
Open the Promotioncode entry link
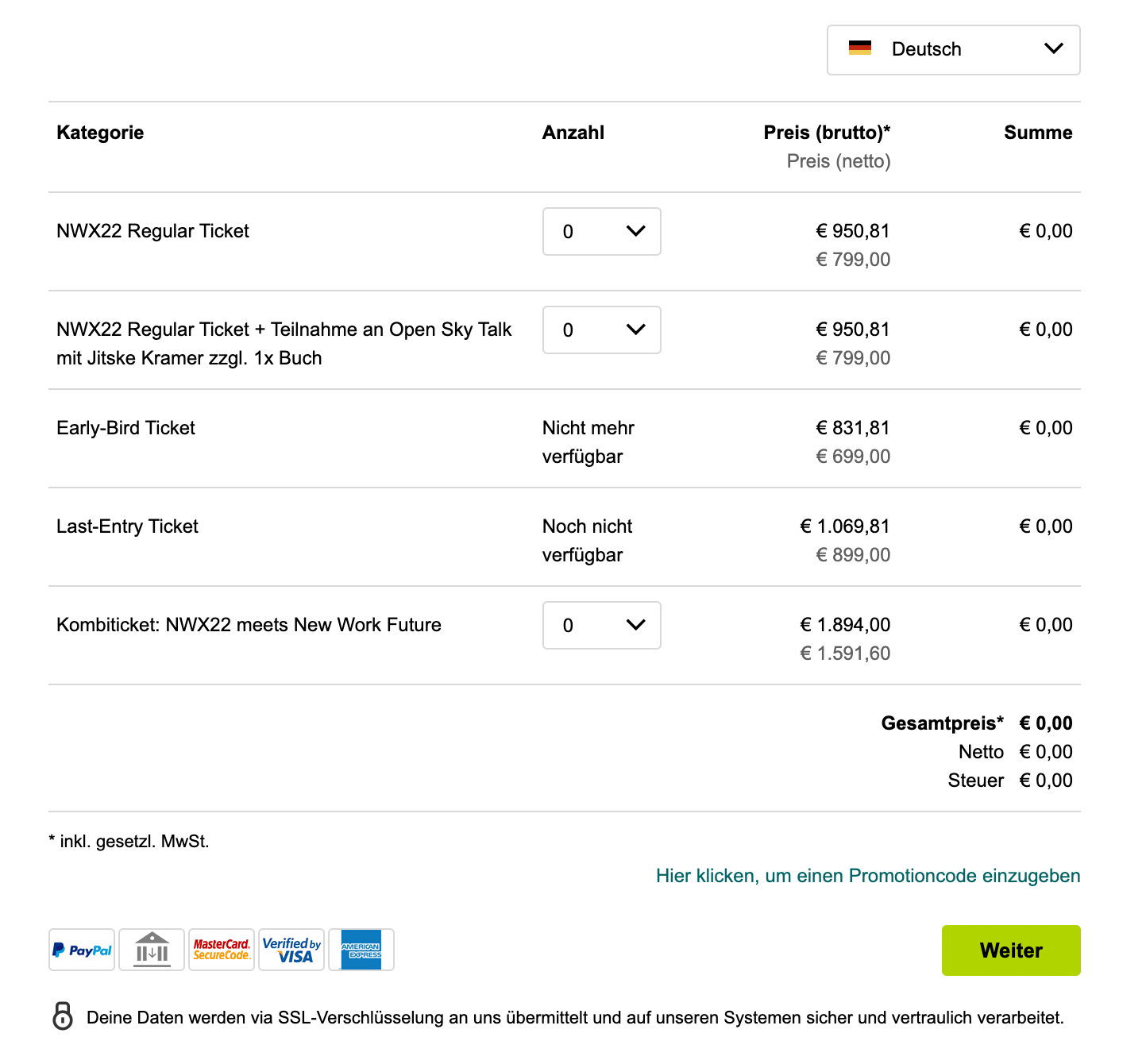tap(868, 876)
